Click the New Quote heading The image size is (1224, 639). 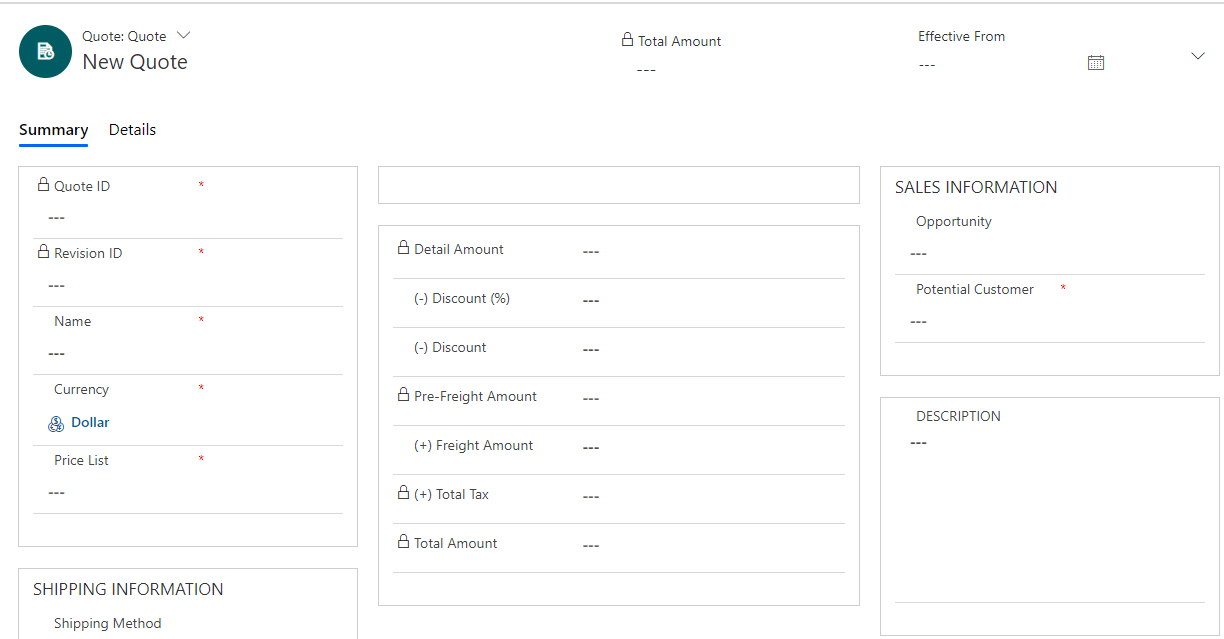click(x=135, y=61)
